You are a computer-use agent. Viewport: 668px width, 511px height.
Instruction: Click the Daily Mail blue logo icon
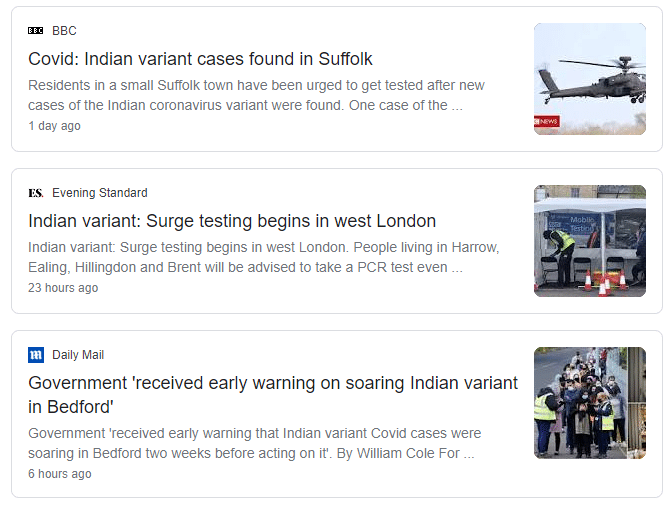(x=36, y=355)
